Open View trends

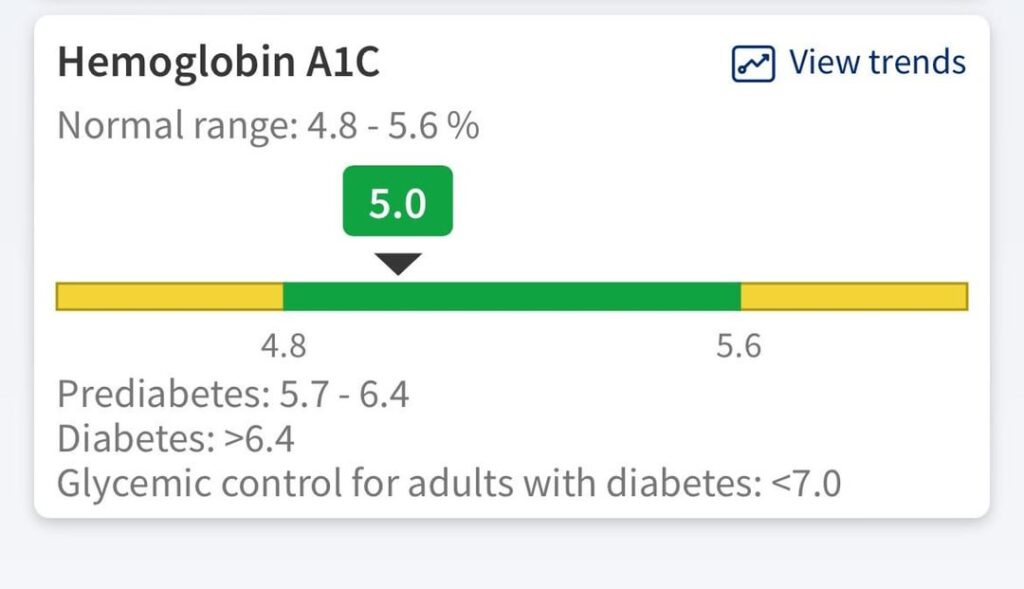click(x=848, y=62)
